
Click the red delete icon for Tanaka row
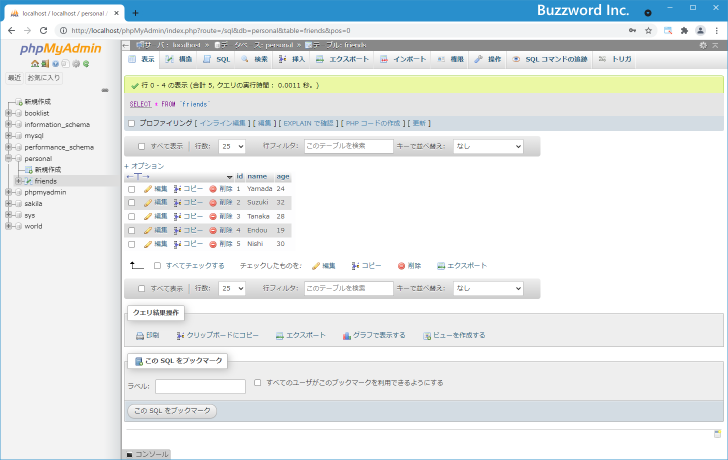[213, 216]
